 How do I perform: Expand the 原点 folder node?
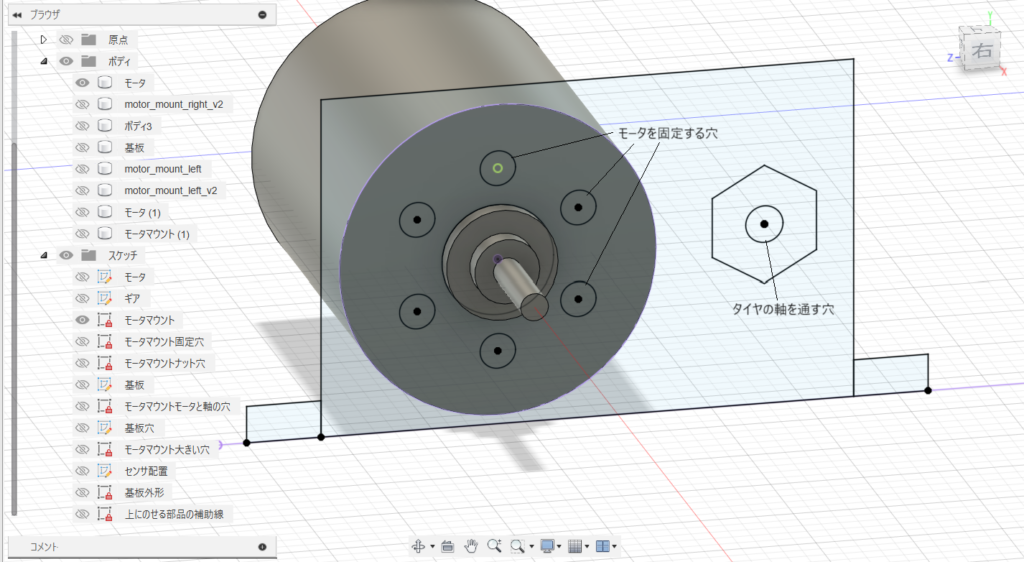(44, 39)
